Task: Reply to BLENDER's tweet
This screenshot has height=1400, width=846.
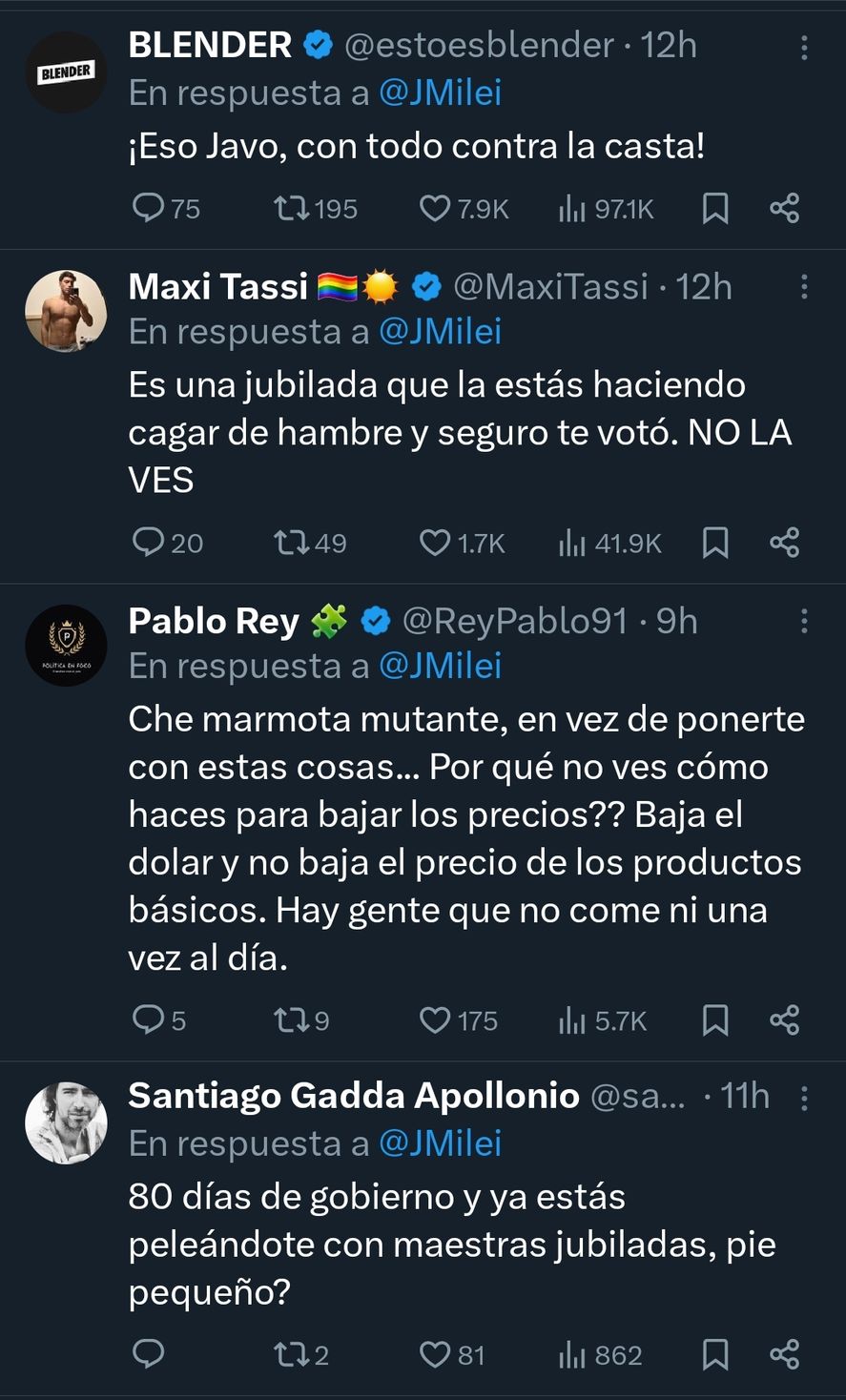Action: pos(149,208)
